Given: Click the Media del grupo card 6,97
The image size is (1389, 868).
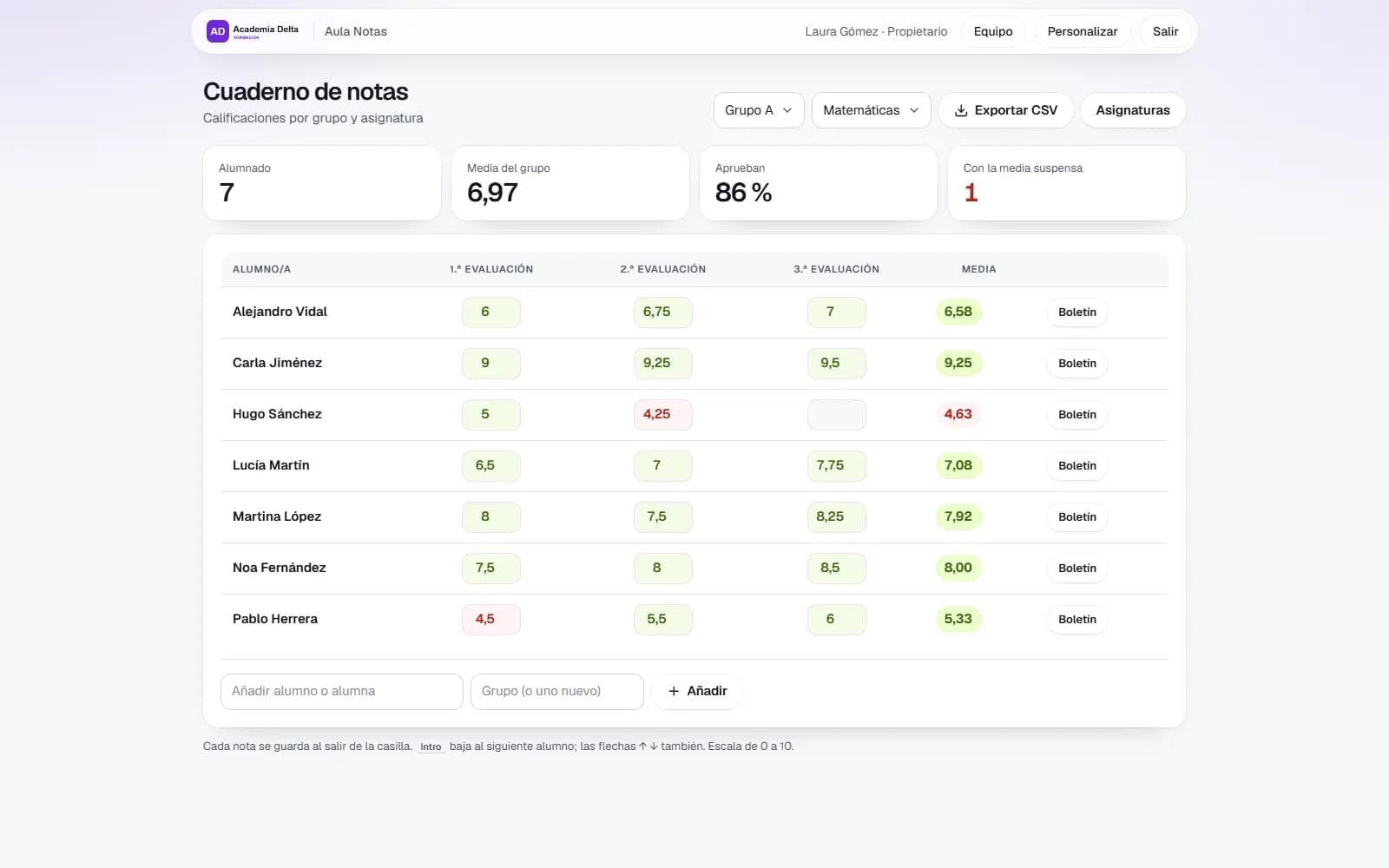Looking at the screenshot, I should tap(570, 183).
